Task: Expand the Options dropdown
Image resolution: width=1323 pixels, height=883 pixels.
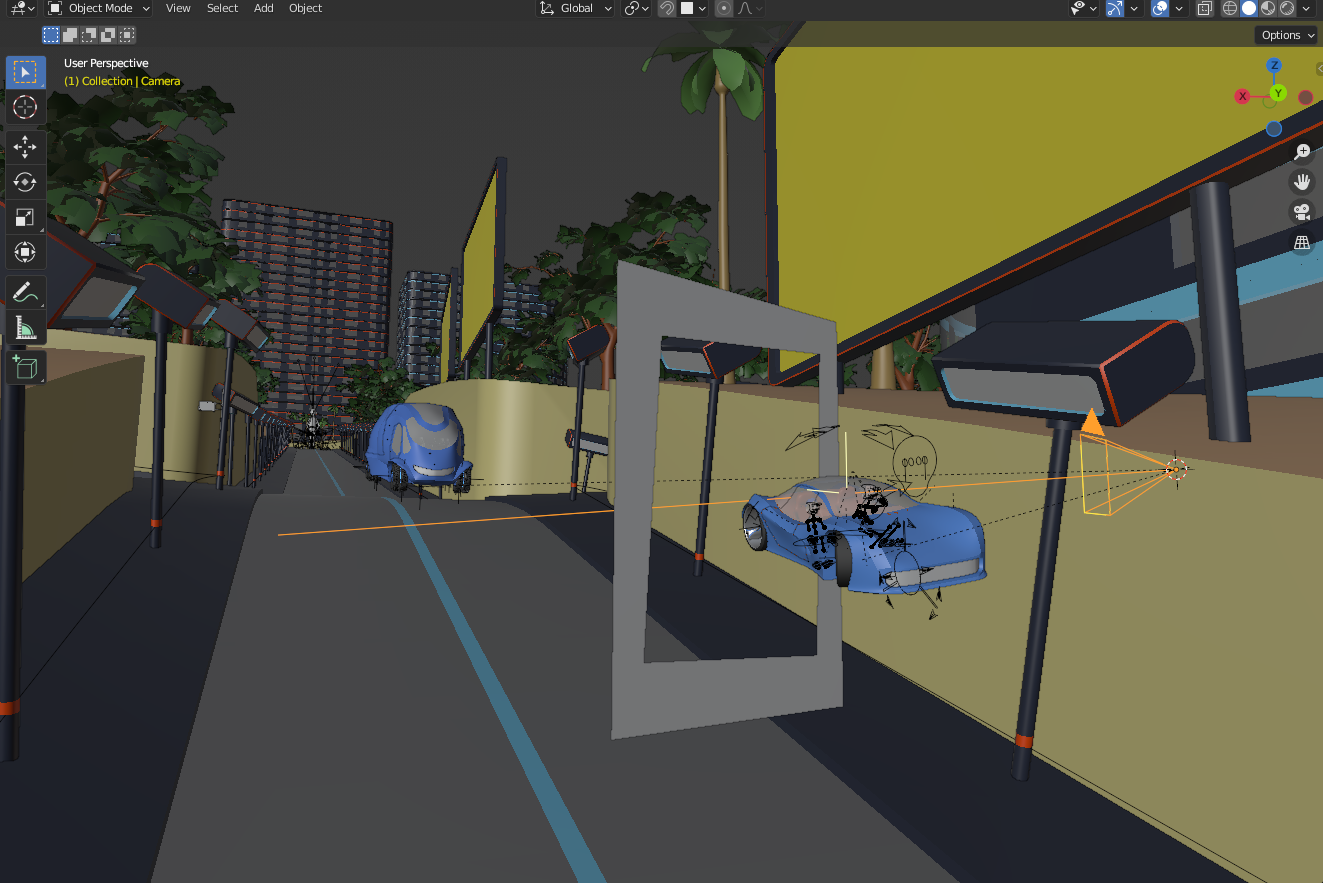Action: [1286, 35]
